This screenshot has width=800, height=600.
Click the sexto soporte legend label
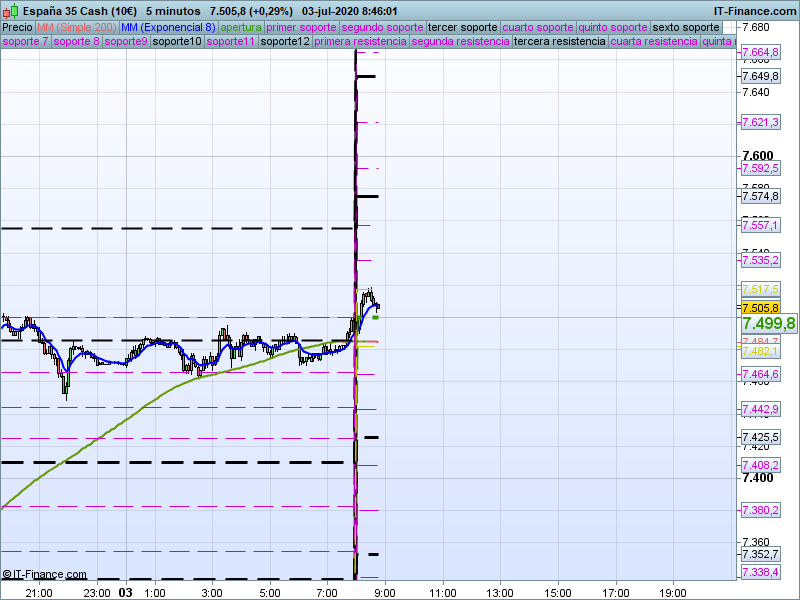(692, 27)
